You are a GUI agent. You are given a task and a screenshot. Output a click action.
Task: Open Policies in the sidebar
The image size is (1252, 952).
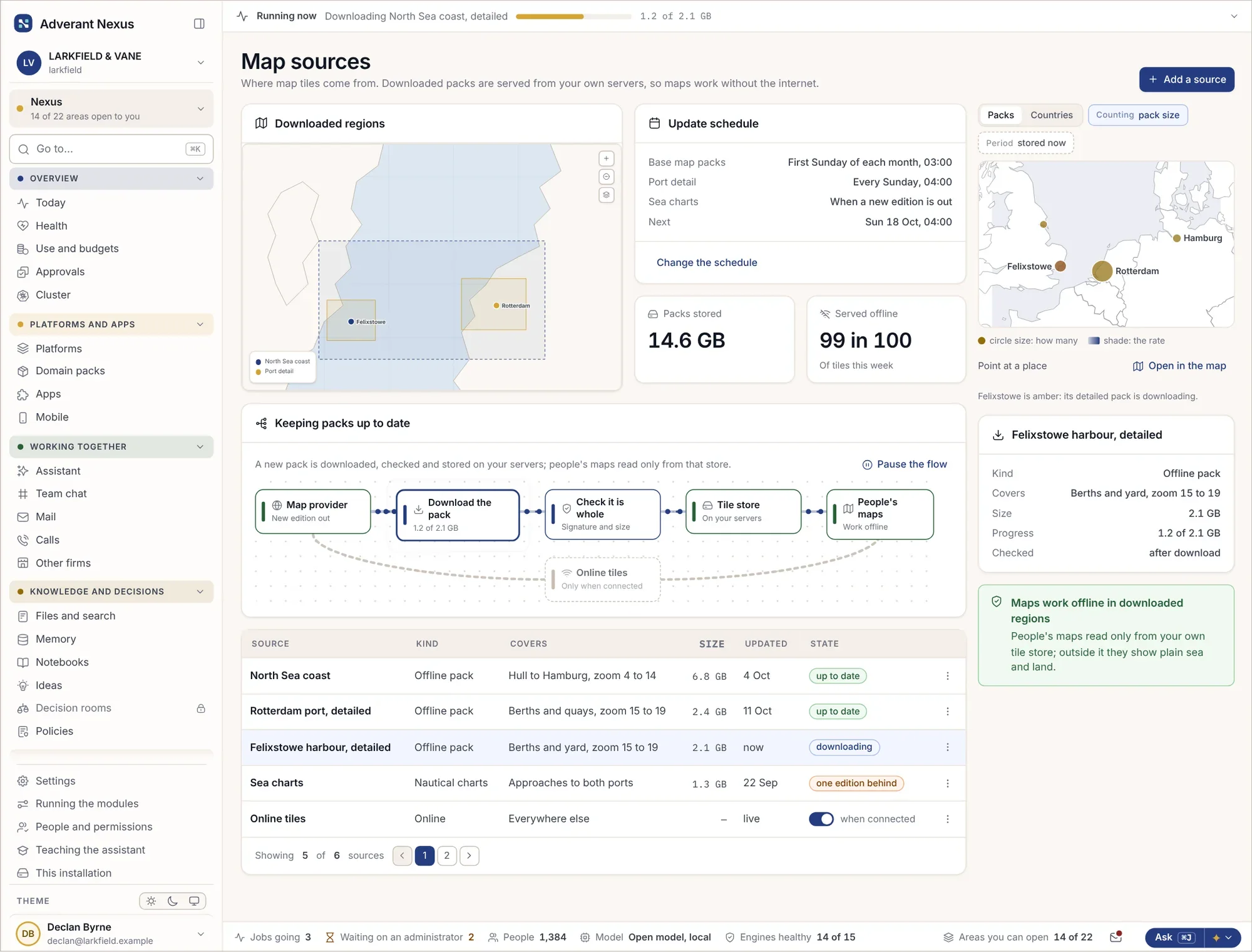click(x=111, y=731)
